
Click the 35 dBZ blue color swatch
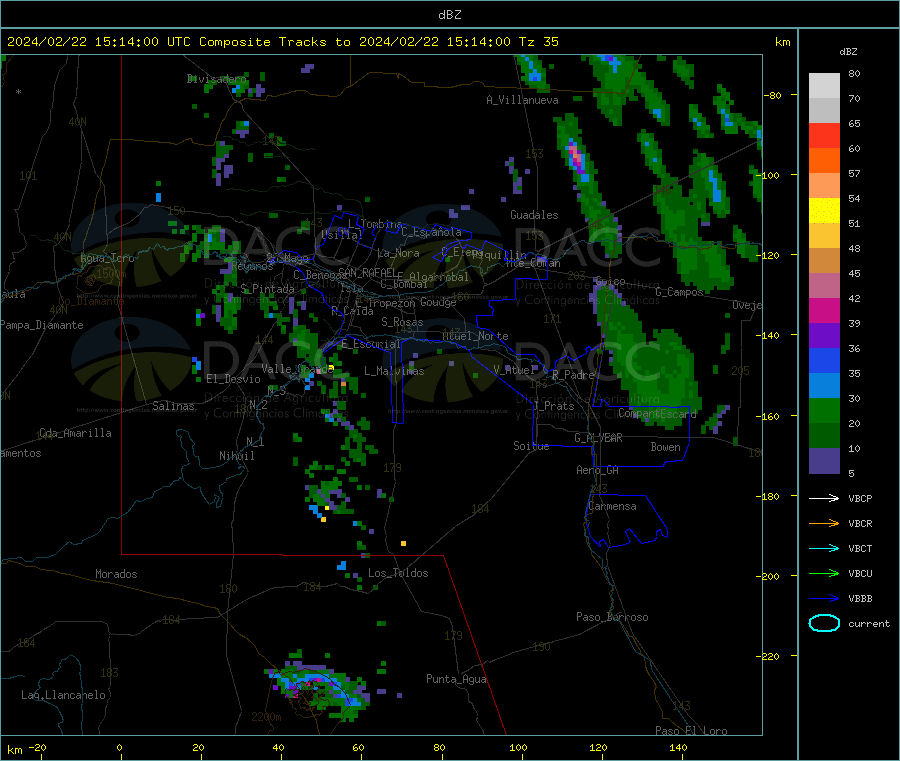[824, 360]
